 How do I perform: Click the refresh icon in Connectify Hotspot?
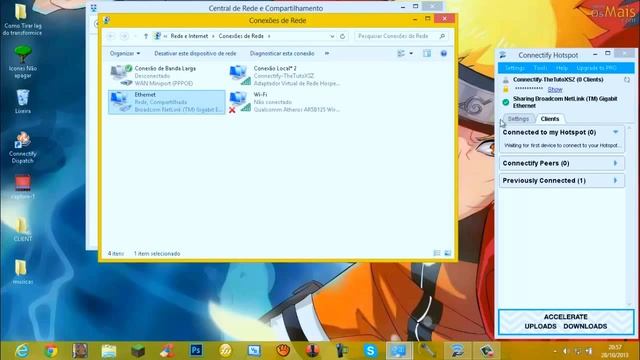pos(627,80)
